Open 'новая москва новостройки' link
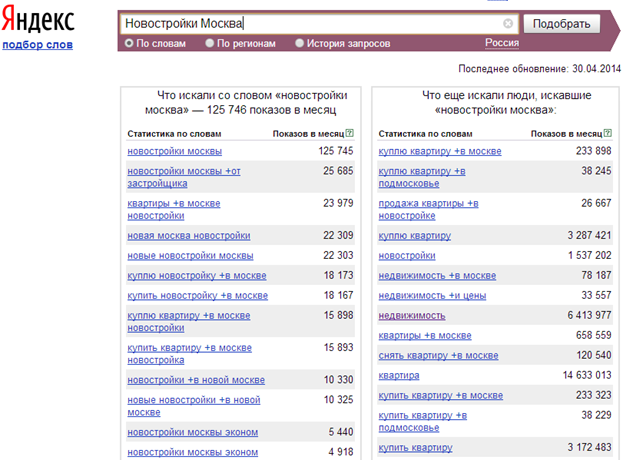The width and height of the screenshot is (623, 460). tap(189, 236)
